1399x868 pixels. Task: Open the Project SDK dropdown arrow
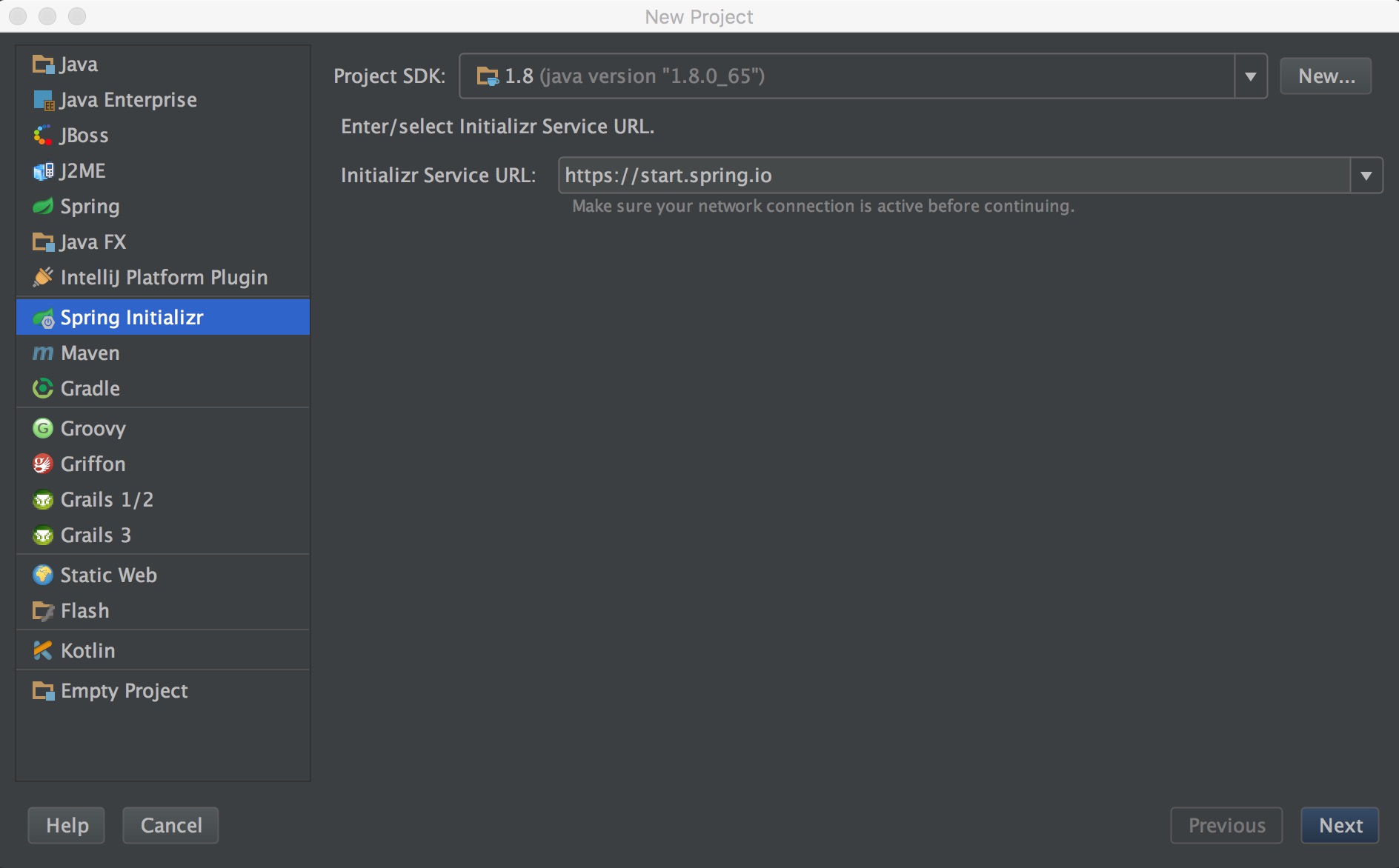click(1251, 76)
